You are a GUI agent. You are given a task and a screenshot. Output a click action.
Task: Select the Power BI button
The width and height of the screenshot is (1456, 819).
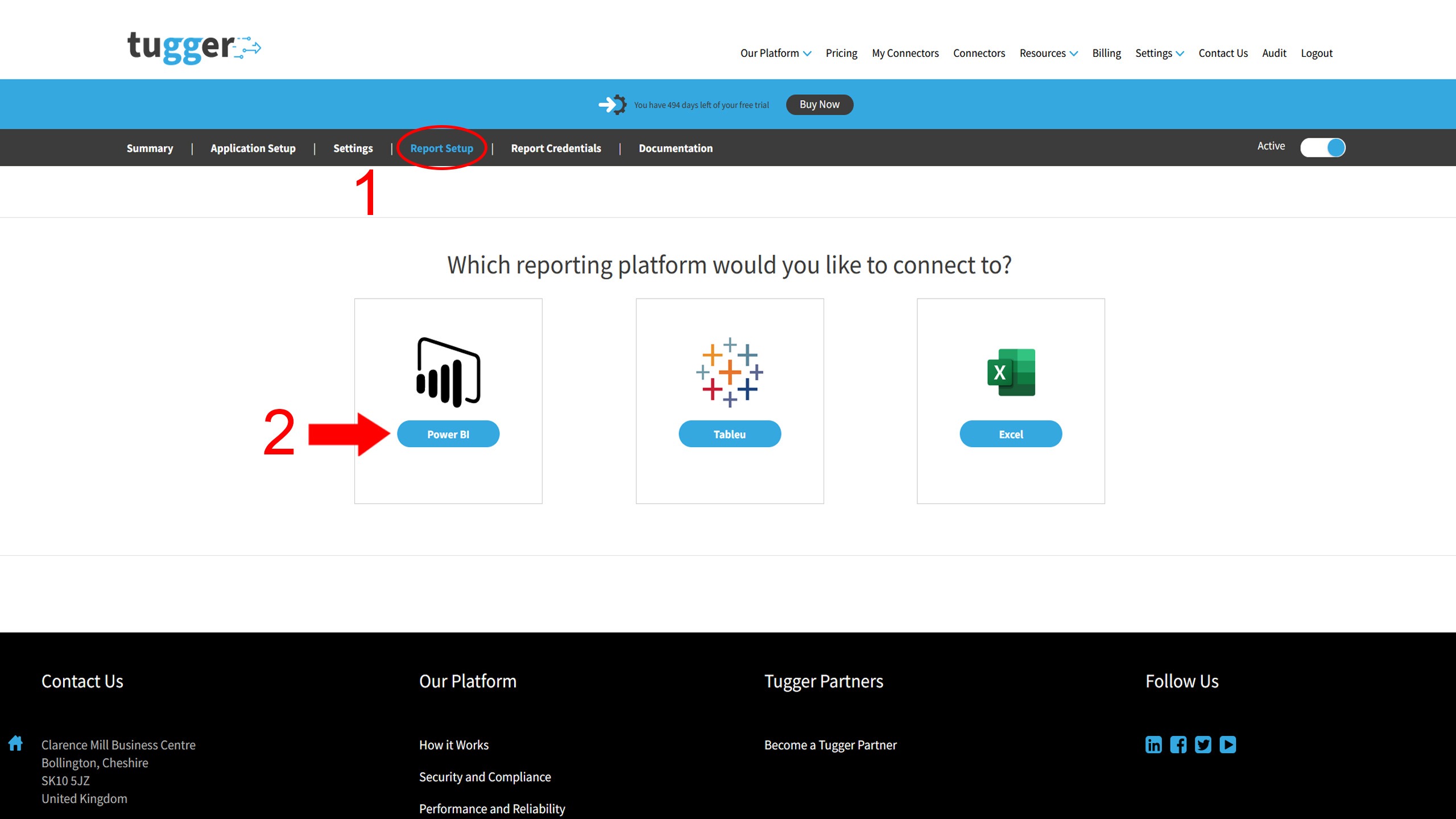pos(448,434)
